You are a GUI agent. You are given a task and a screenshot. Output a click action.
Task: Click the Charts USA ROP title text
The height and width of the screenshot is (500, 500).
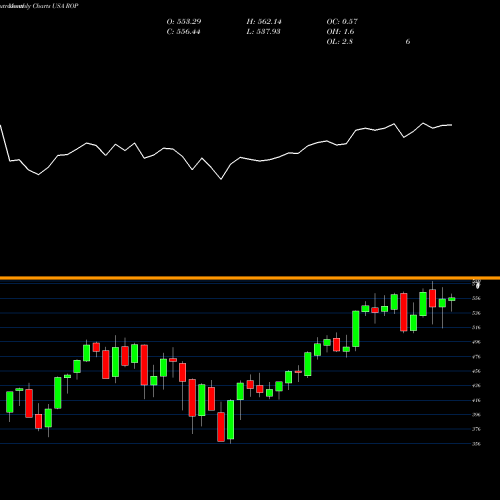click(55, 6)
